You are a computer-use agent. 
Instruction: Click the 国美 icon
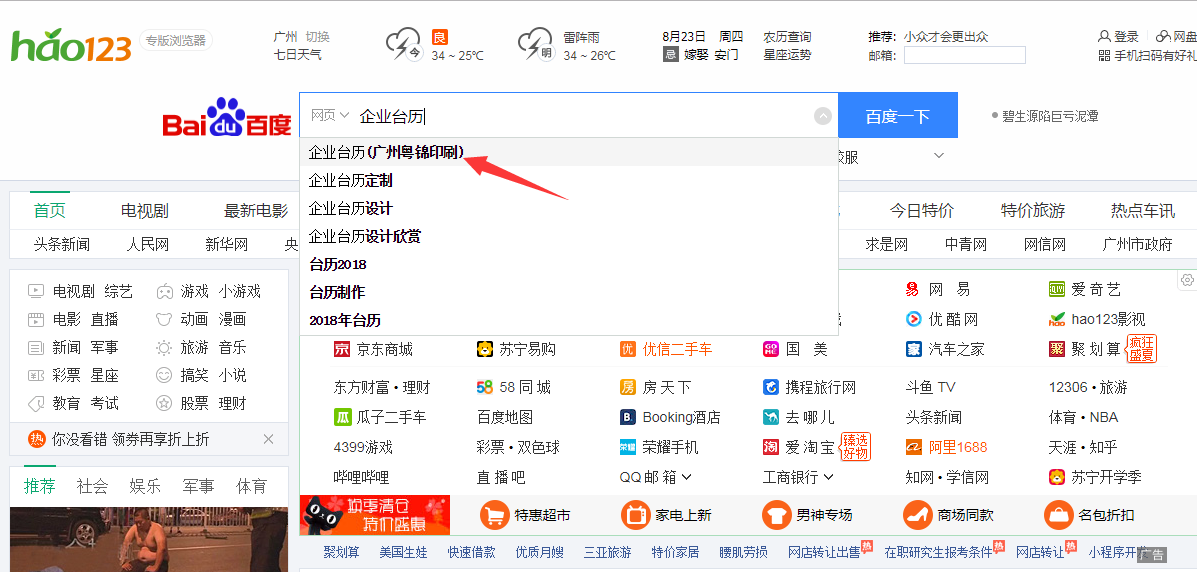tap(770, 350)
